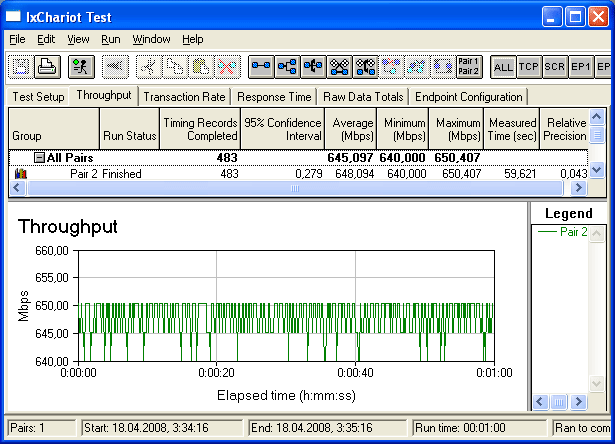
Task: Click the Legend panel's left scroll arrow
Action: pos(540,402)
